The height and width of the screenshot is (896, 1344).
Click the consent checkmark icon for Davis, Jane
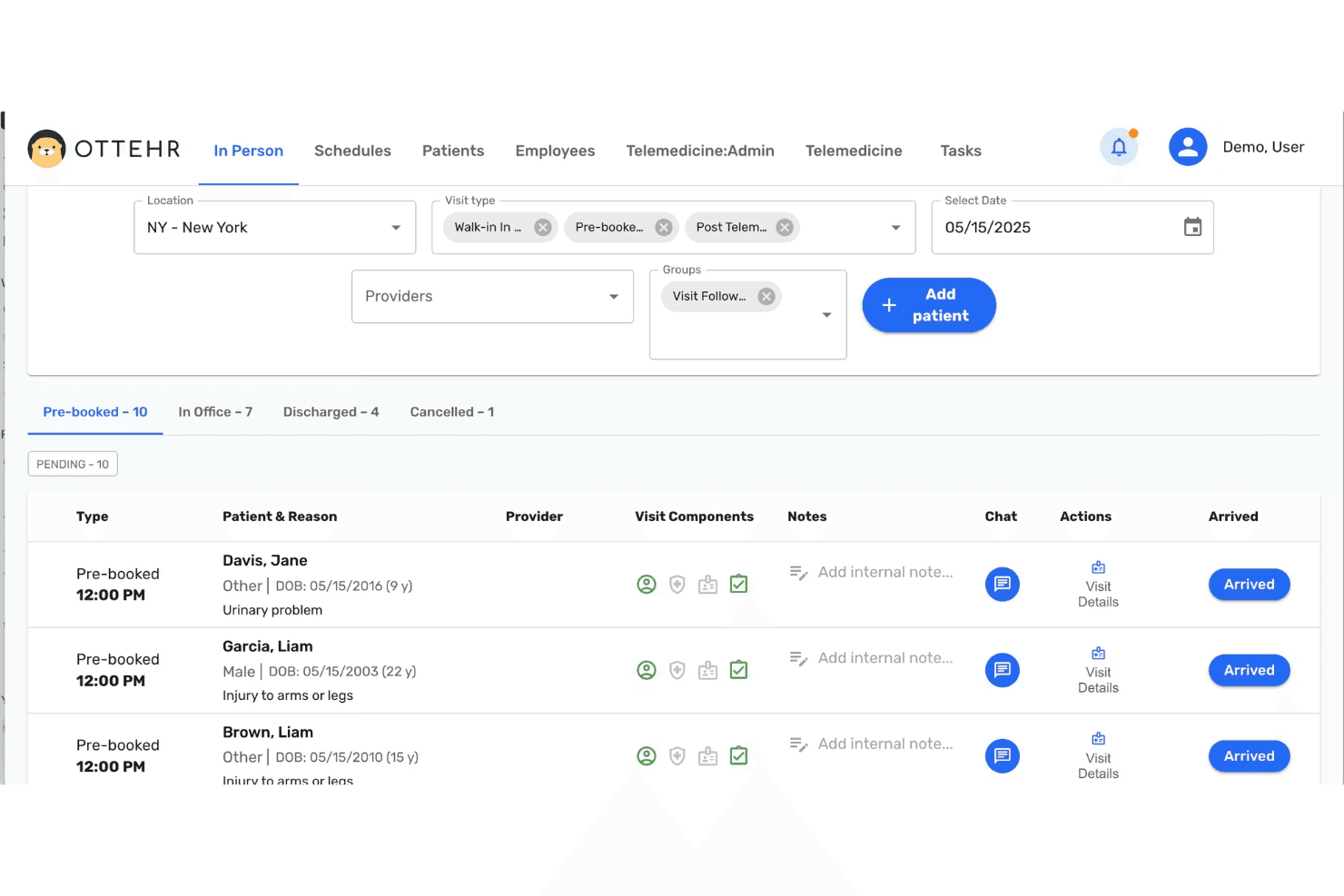(739, 584)
